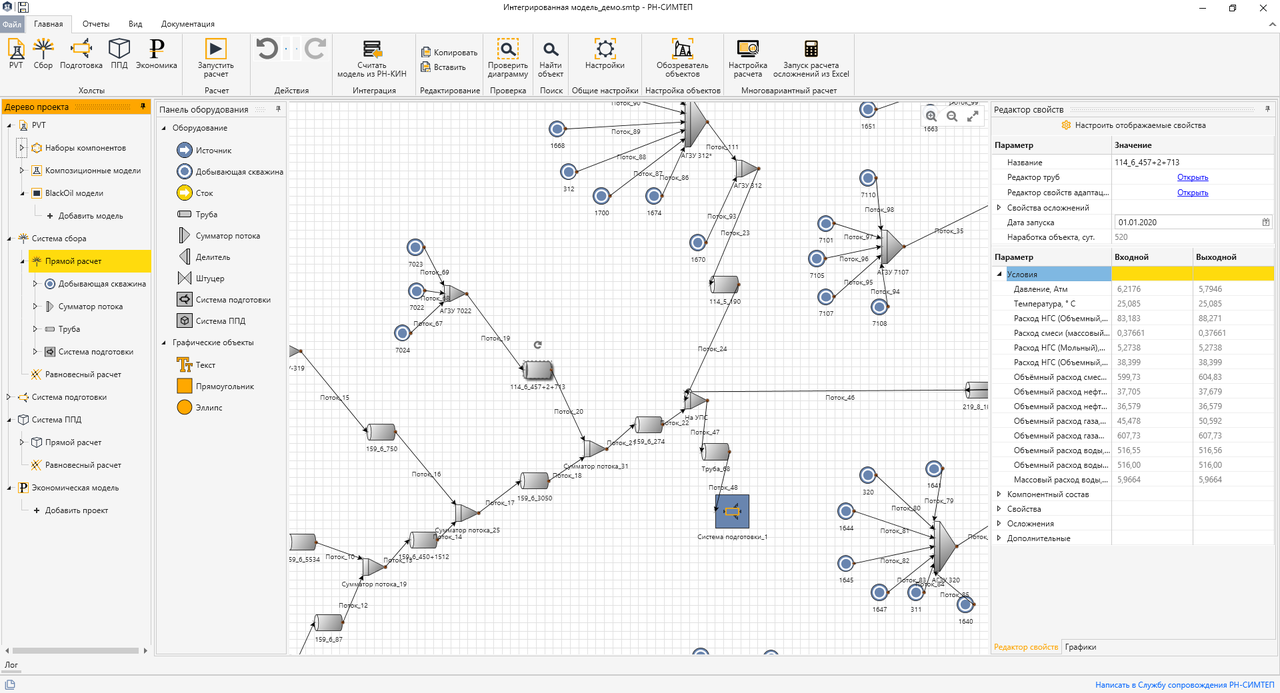
Task: Collapse the Система сбора node
Action: pos(8,239)
